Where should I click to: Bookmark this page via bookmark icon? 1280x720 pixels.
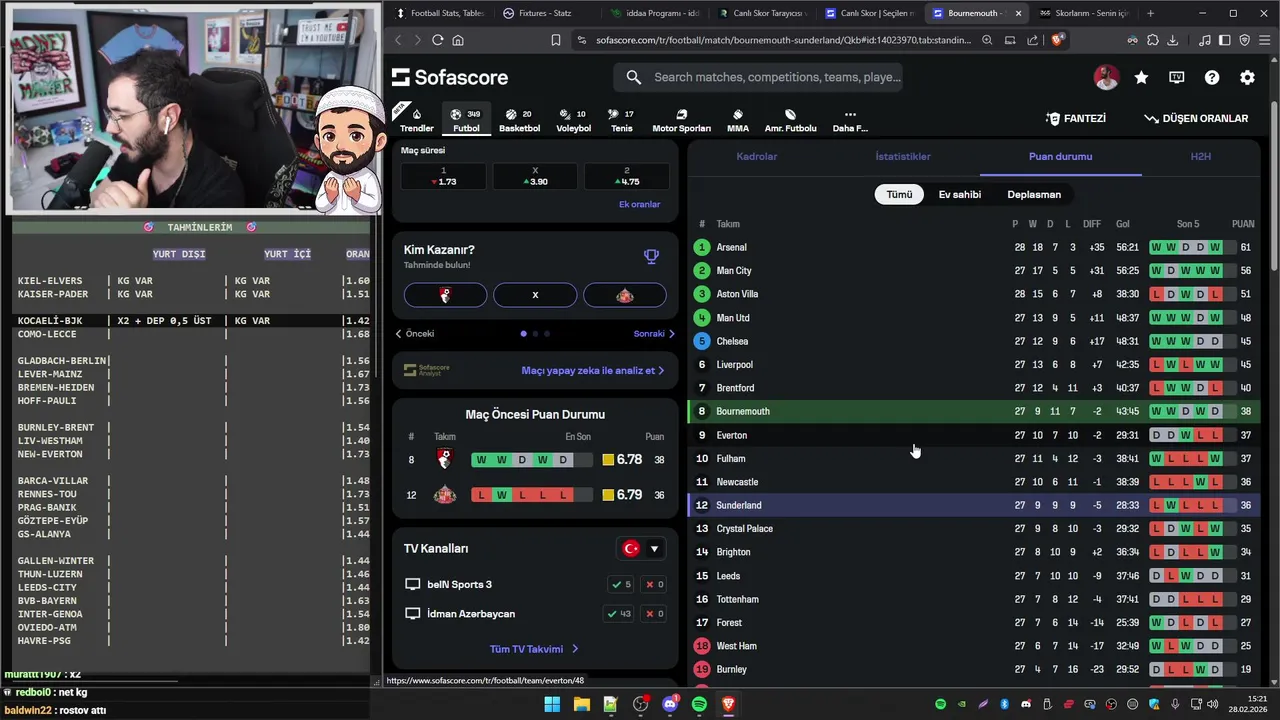tap(556, 40)
